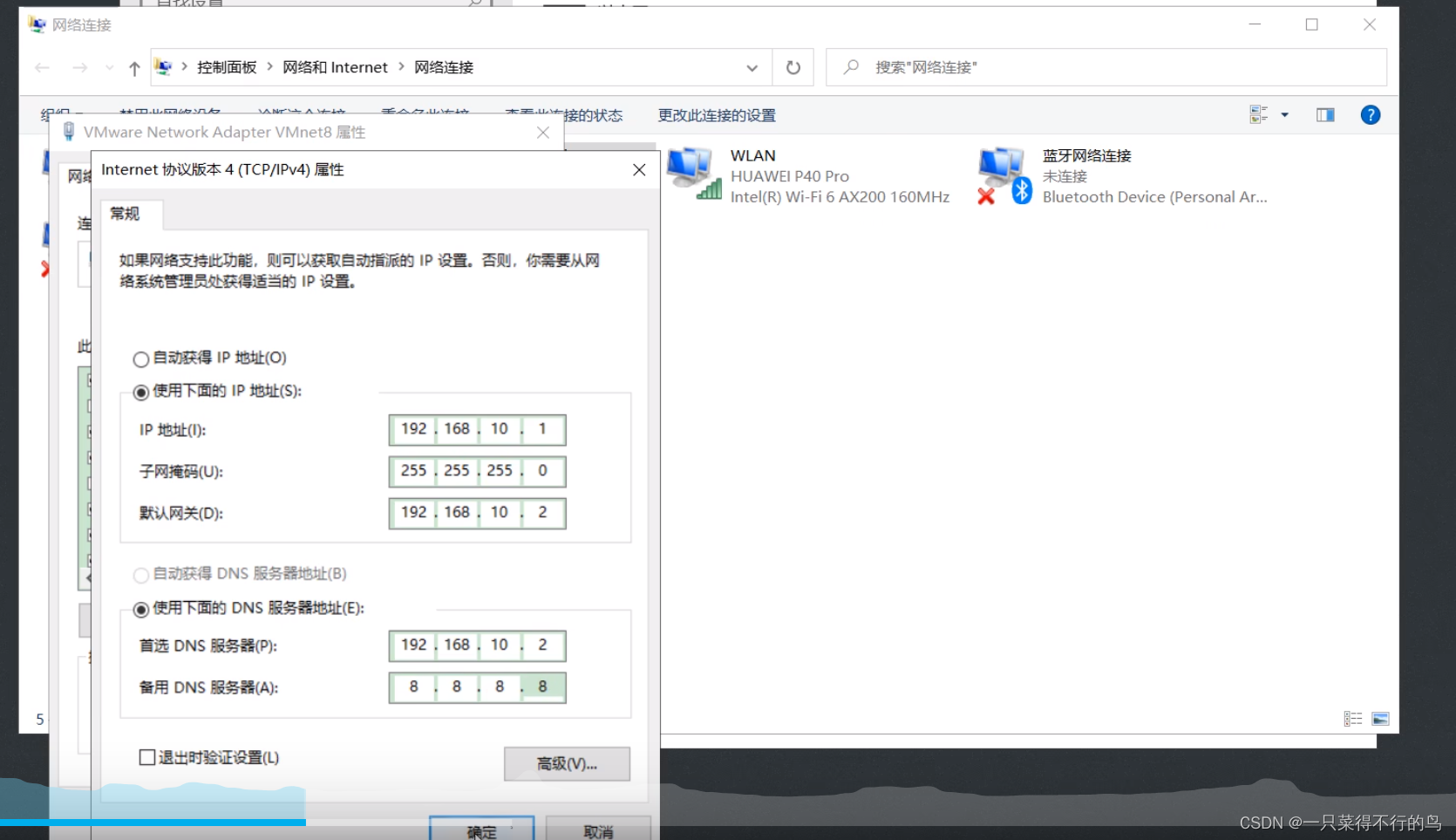
Task: Refresh the Network Connections view
Action: tap(793, 67)
